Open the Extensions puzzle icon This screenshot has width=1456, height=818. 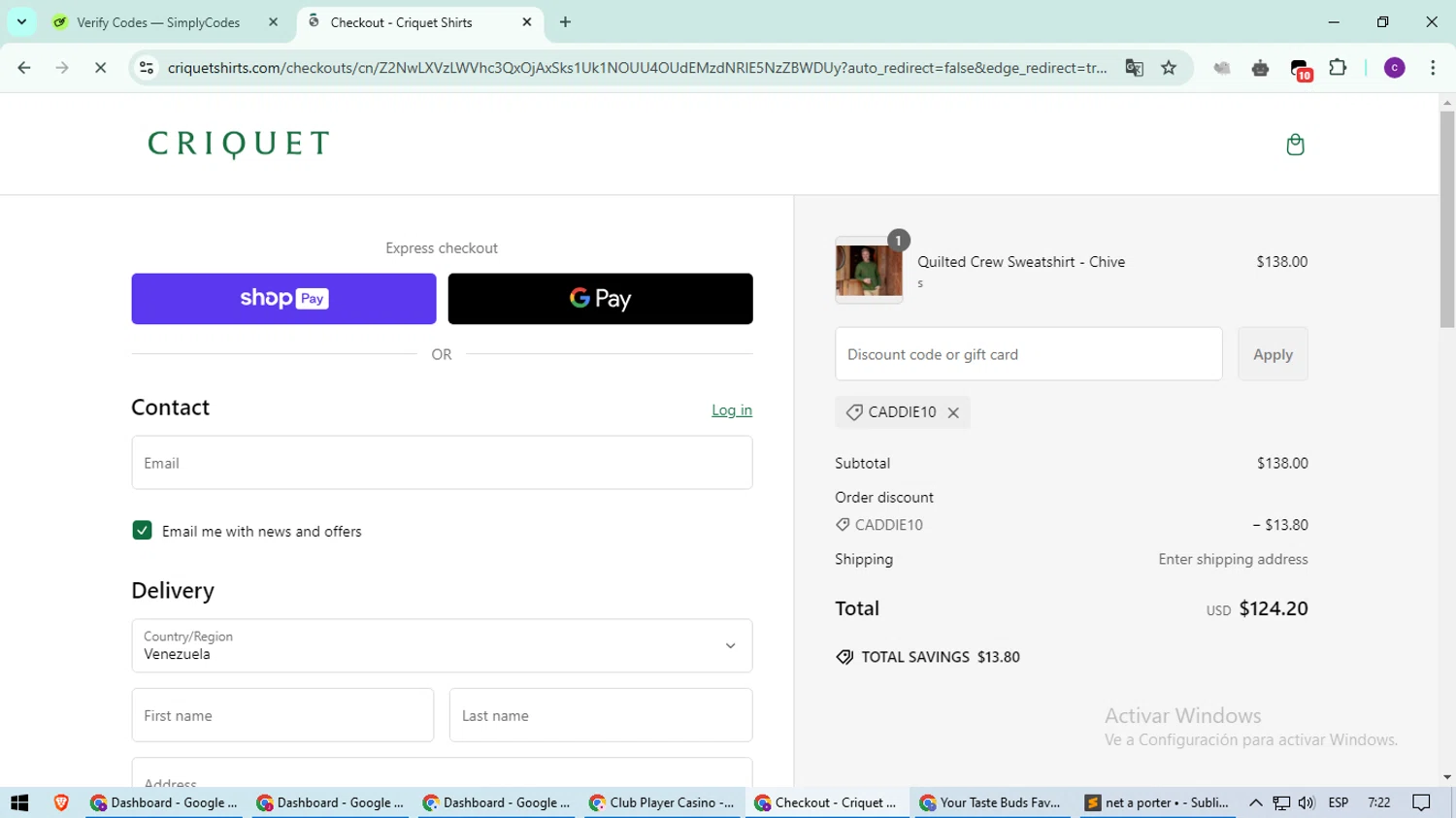1338,68
